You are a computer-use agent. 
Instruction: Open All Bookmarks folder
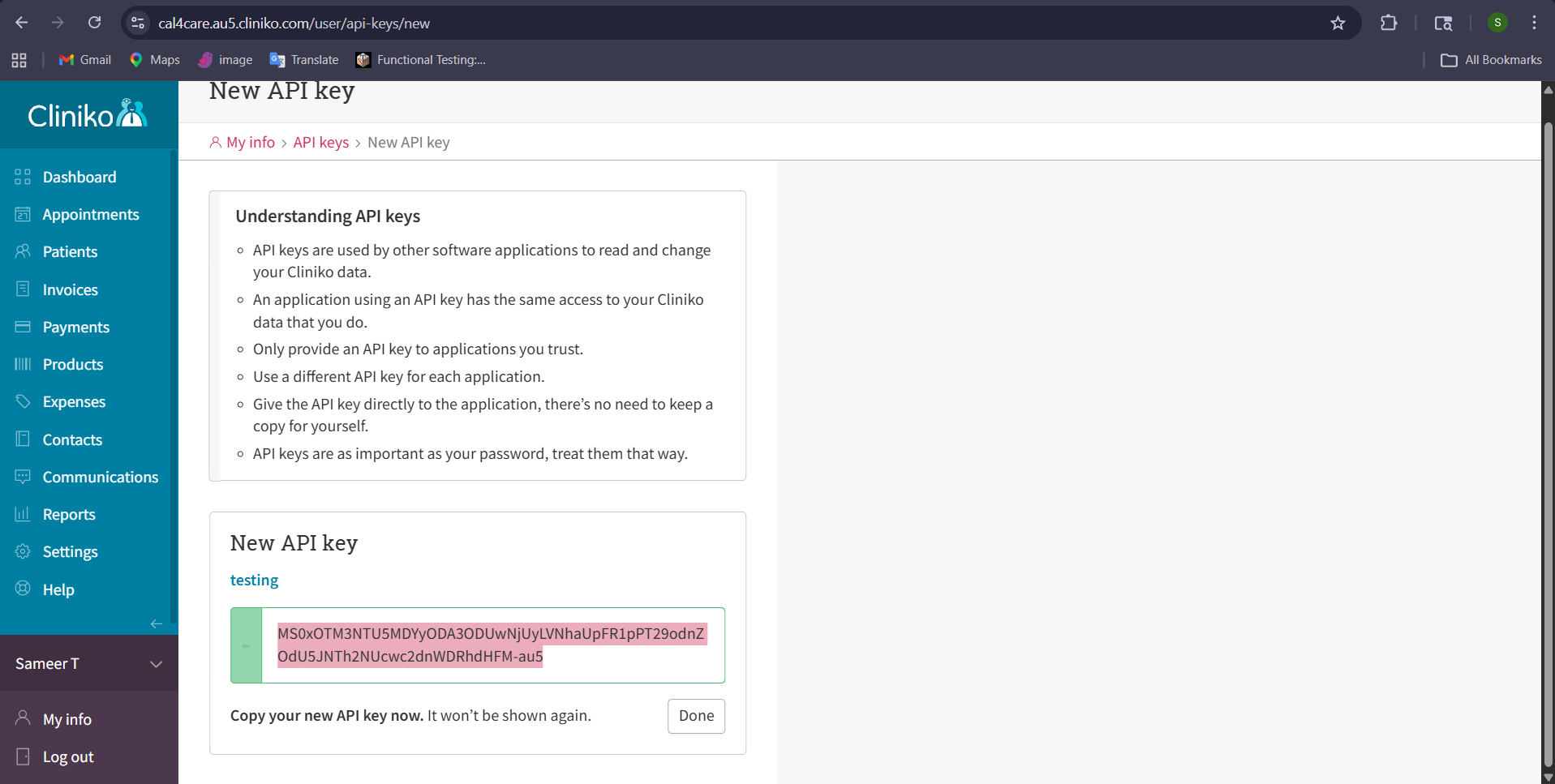coord(1491,60)
